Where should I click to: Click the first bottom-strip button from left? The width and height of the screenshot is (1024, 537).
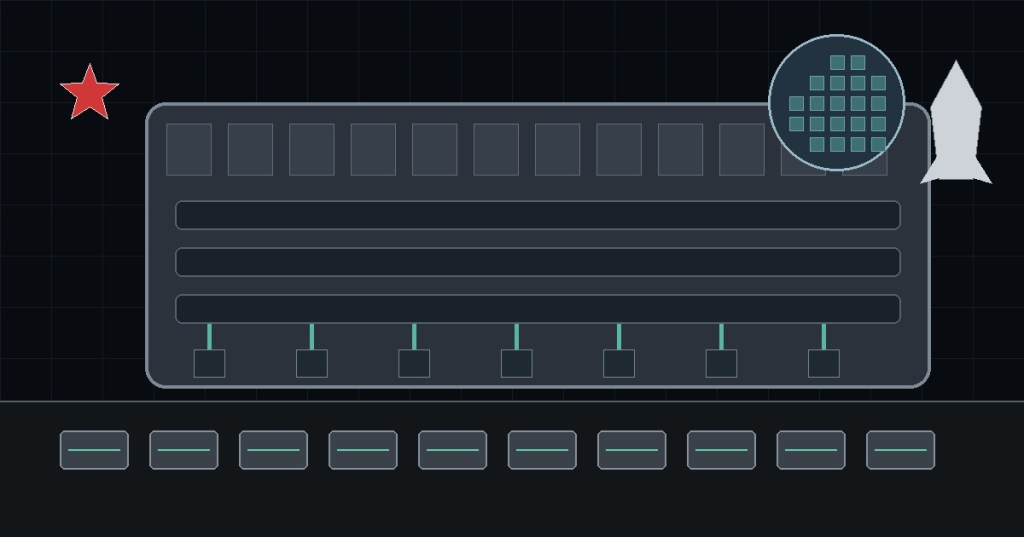[x=94, y=450]
